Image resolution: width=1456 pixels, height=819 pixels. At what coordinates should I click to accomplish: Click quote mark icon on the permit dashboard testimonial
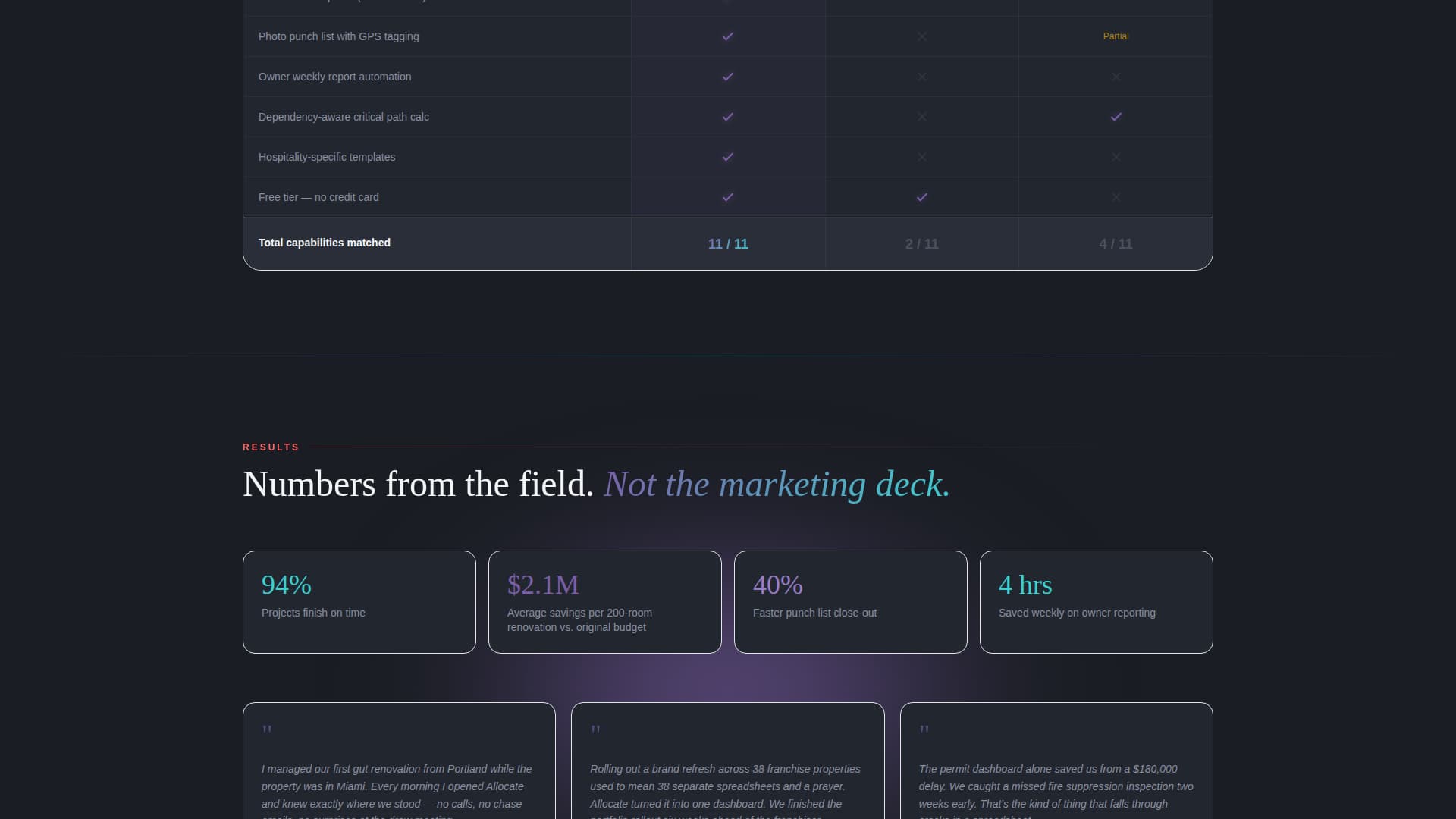pos(924,730)
